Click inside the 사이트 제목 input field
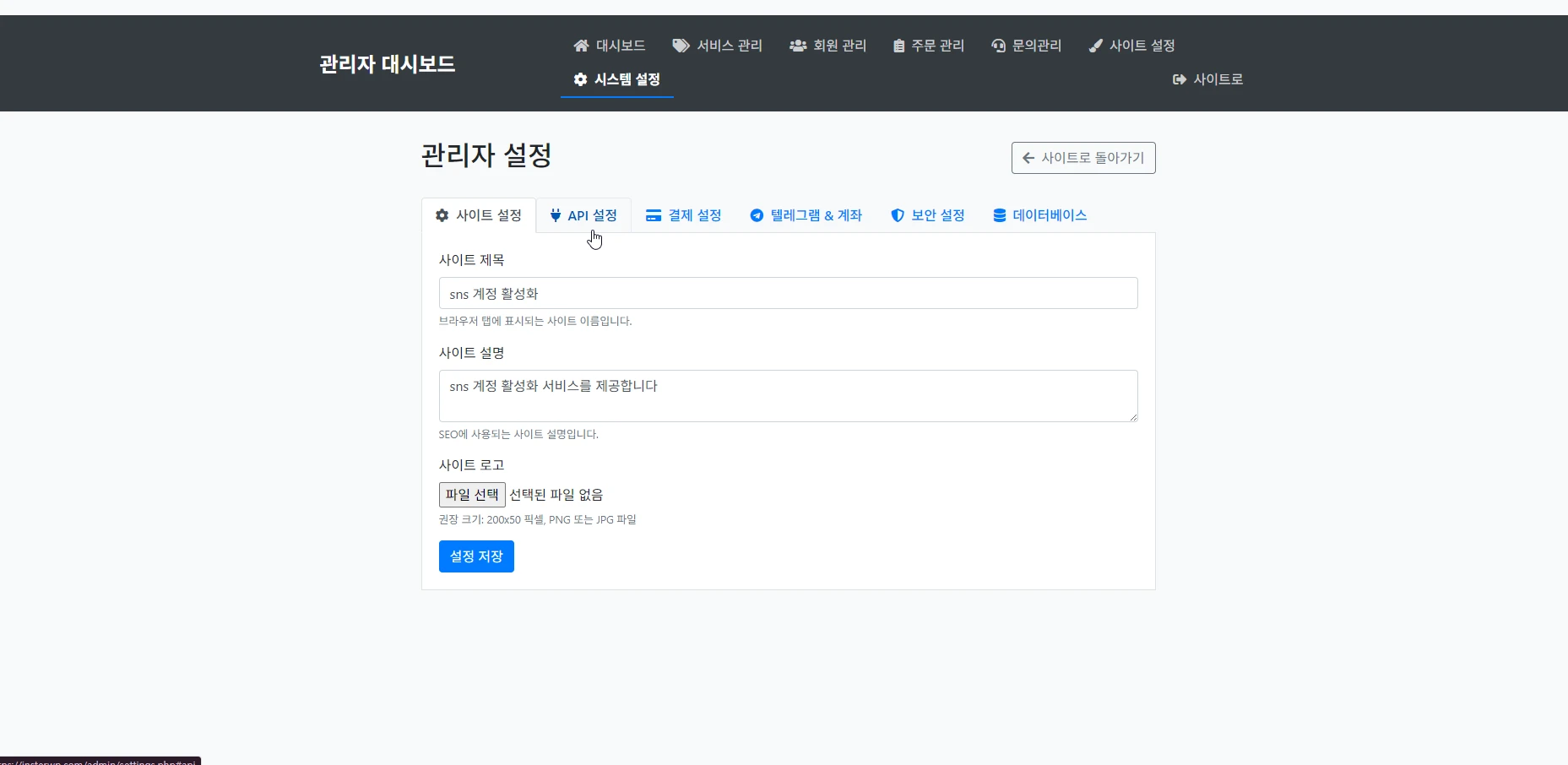 tap(787, 293)
